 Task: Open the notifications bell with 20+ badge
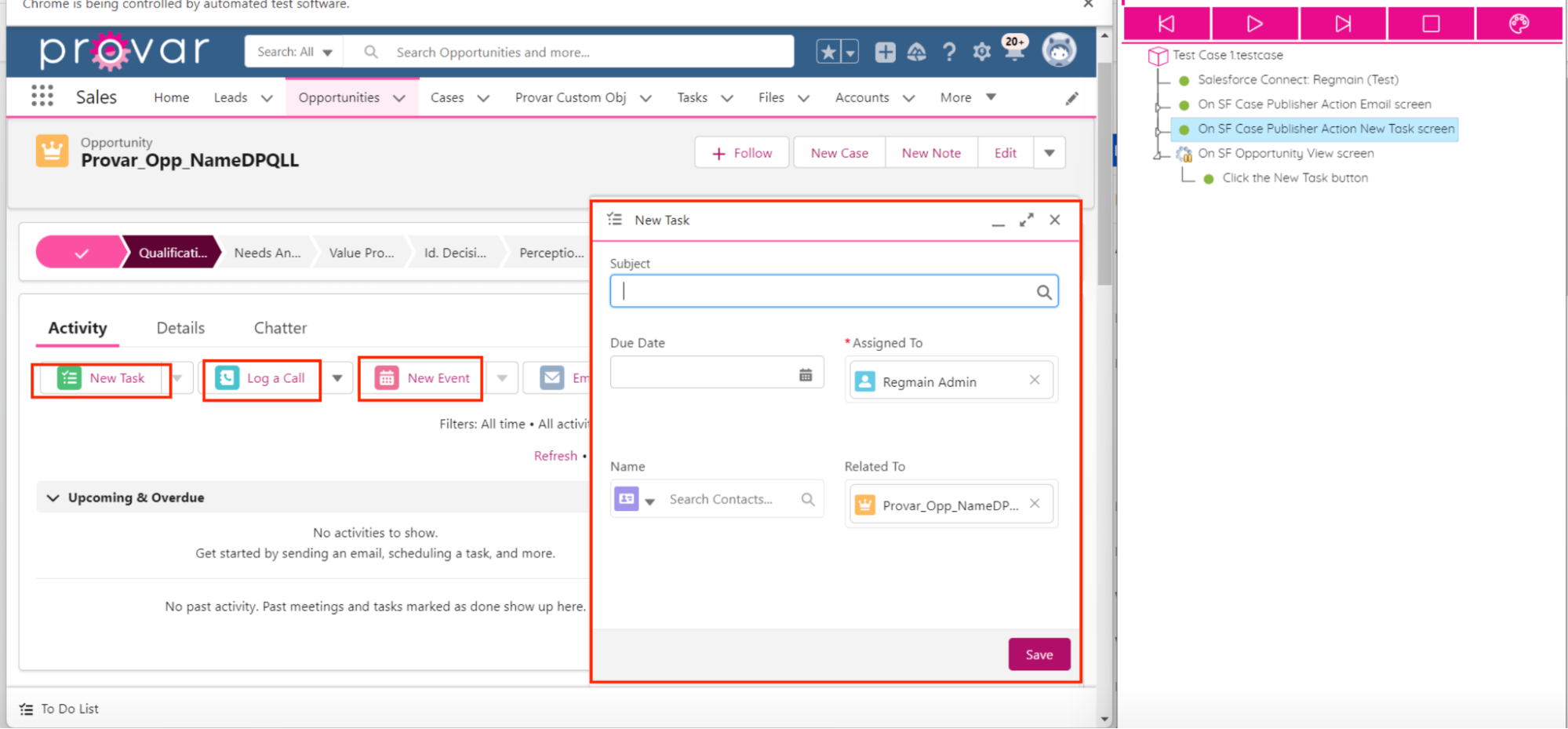point(1014,49)
